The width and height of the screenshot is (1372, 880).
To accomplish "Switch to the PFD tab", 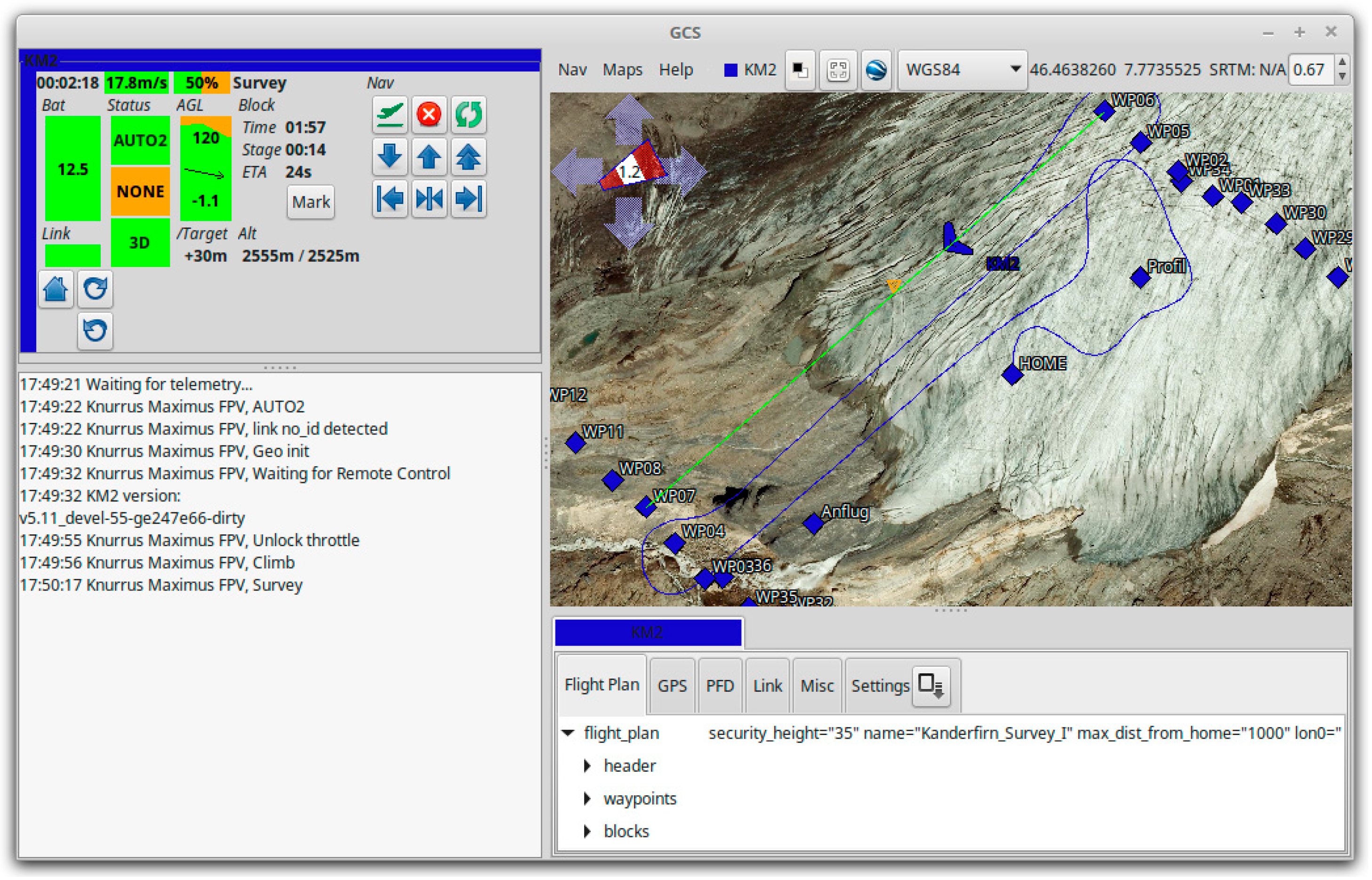I will [721, 686].
